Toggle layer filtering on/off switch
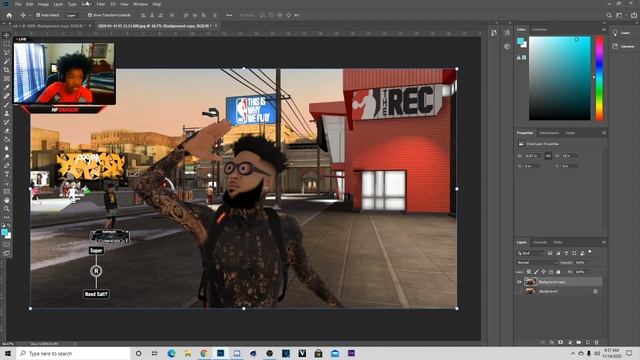This screenshot has width=640, height=360. [590, 253]
